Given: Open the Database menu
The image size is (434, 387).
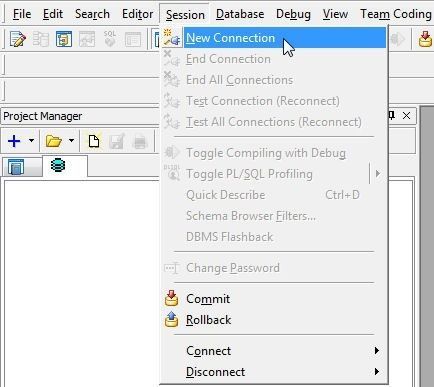Looking at the screenshot, I should [240, 14].
